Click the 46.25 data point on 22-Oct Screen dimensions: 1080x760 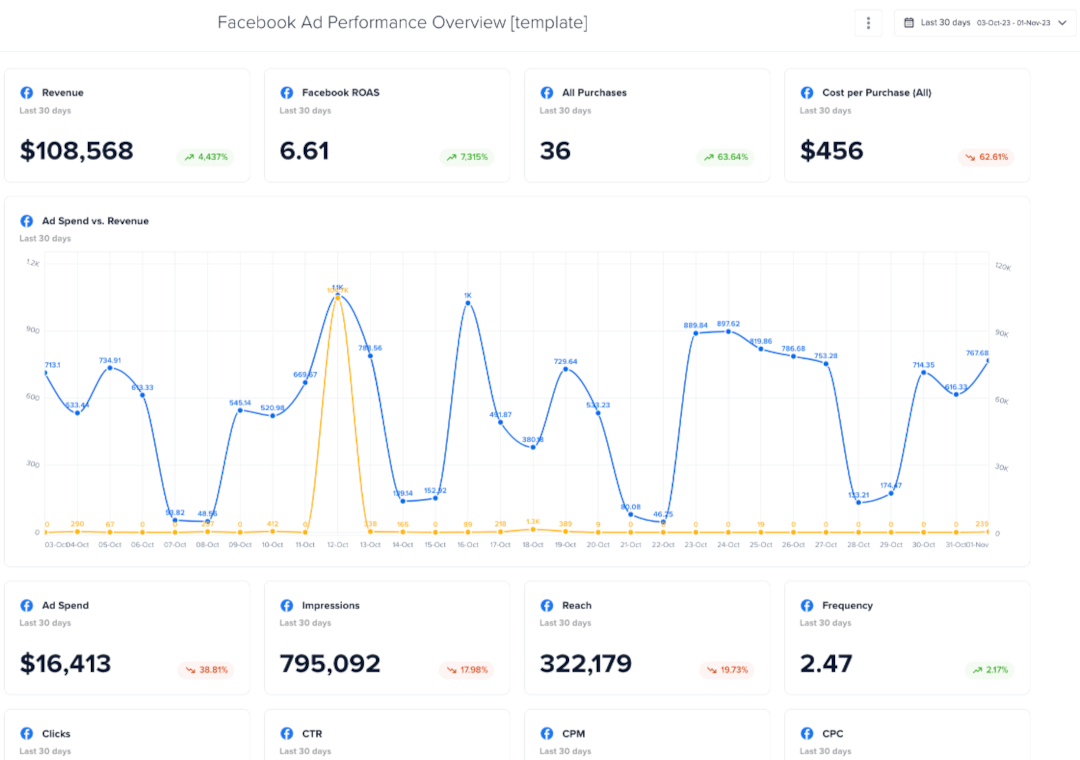663,522
